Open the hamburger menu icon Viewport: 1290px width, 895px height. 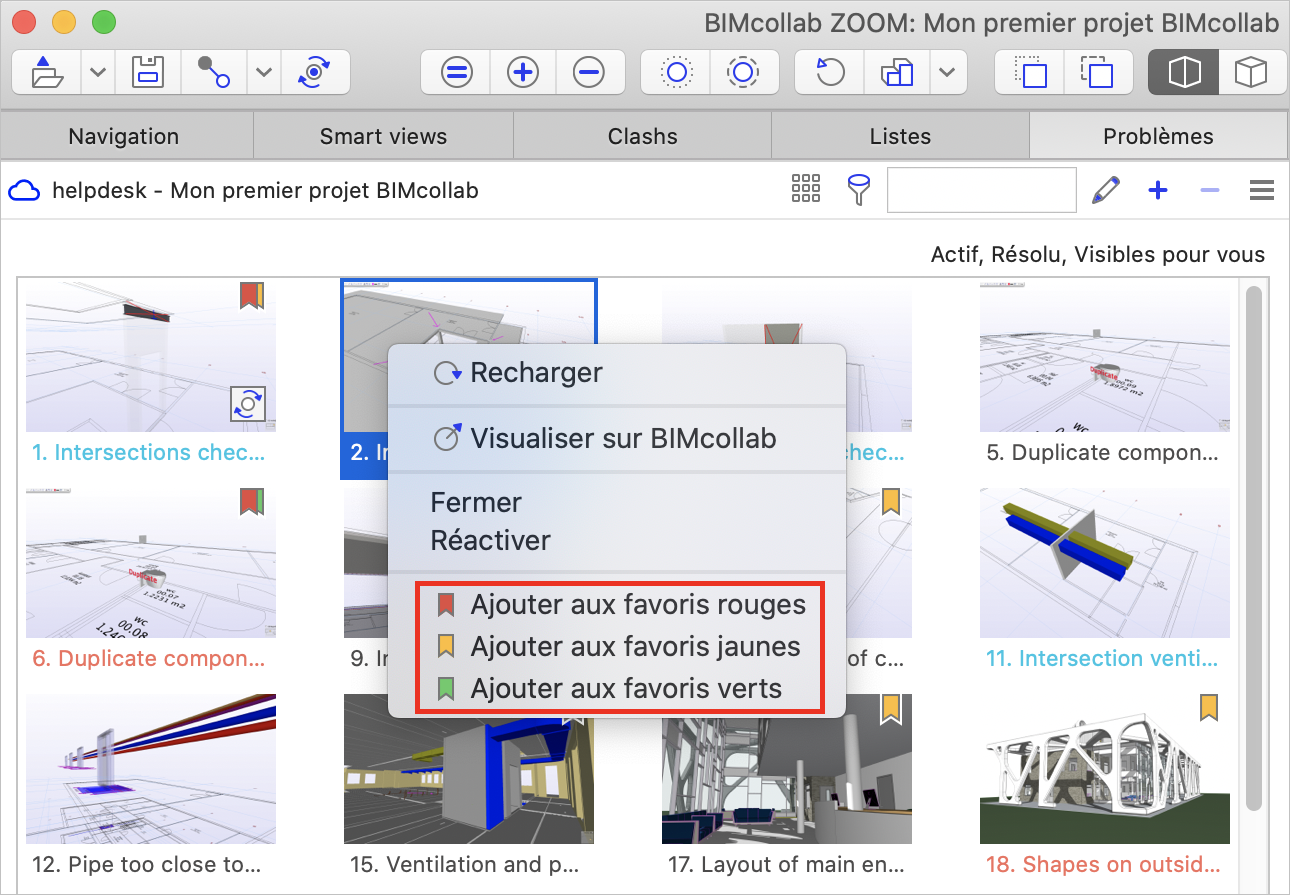tap(1262, 190)
